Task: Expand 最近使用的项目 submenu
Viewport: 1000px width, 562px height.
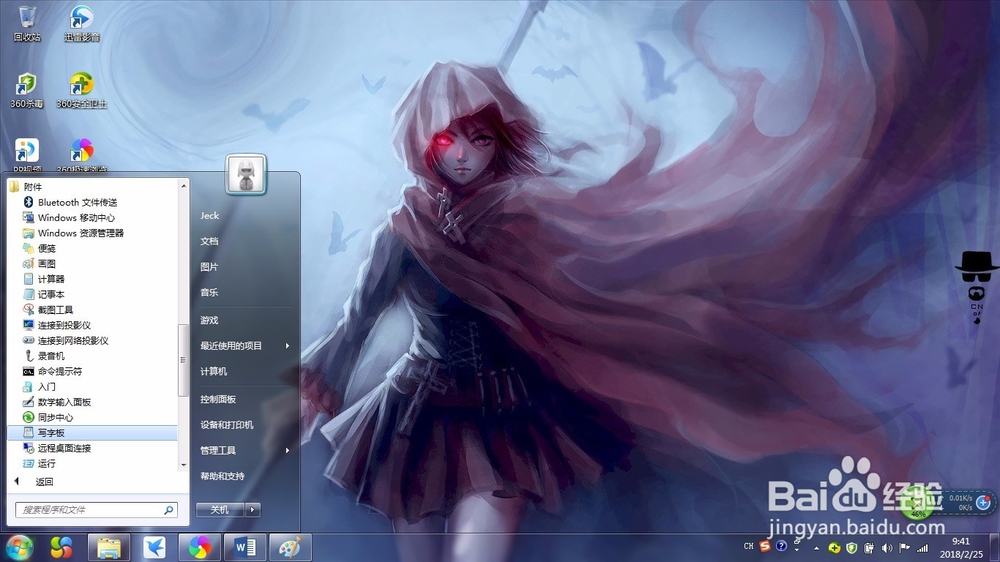Action: (x=246, y=346)
